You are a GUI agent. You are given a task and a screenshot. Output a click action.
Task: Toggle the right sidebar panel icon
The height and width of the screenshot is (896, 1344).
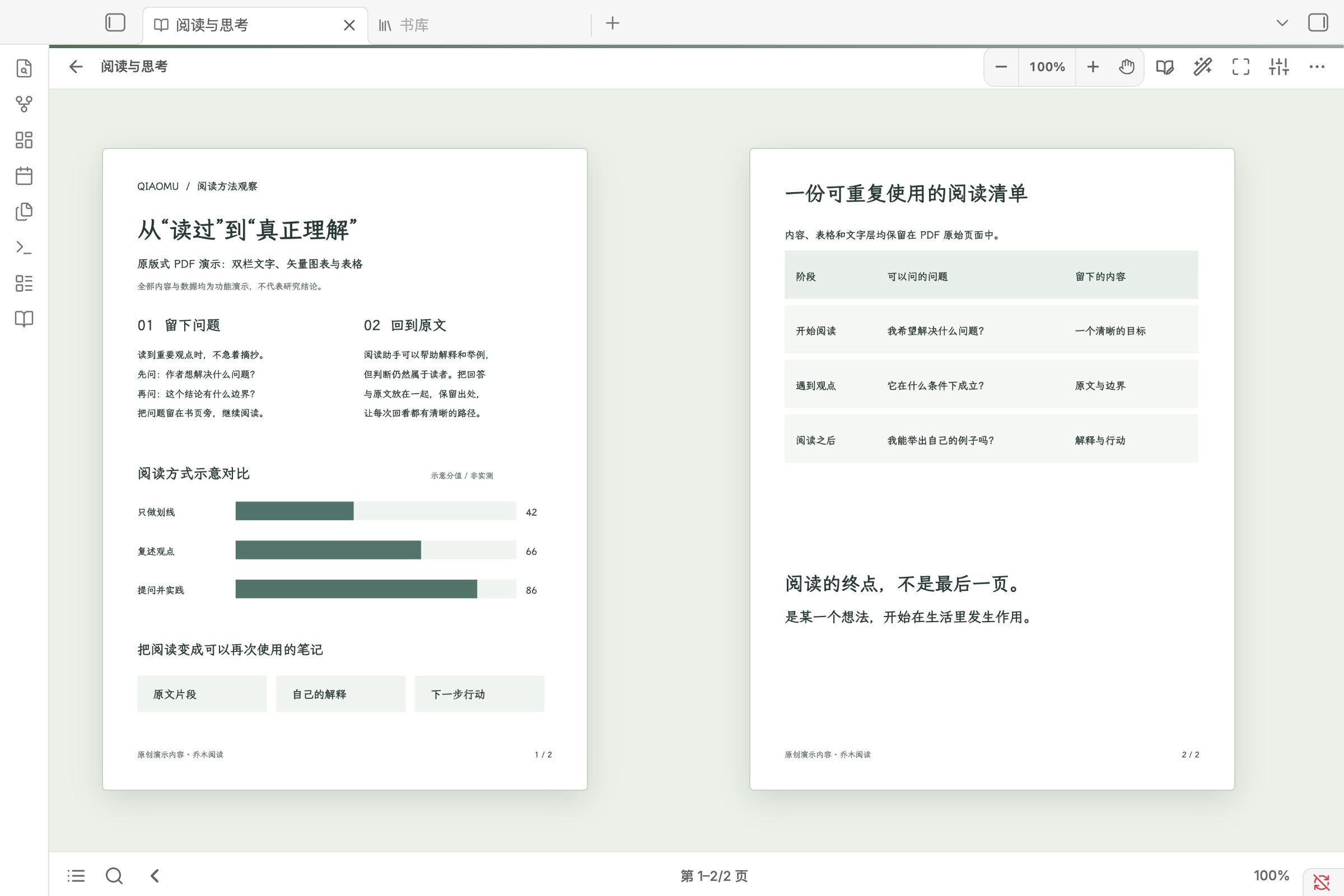click(1318, 23)
